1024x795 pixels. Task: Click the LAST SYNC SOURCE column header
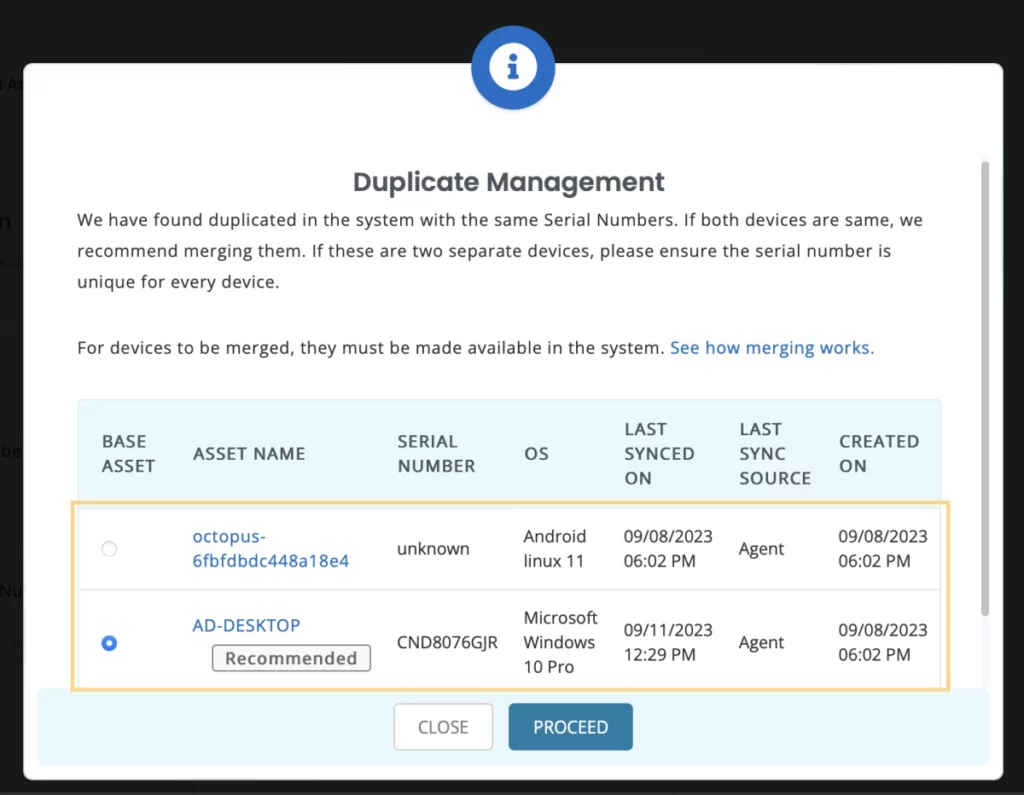(x=775, y=453)
